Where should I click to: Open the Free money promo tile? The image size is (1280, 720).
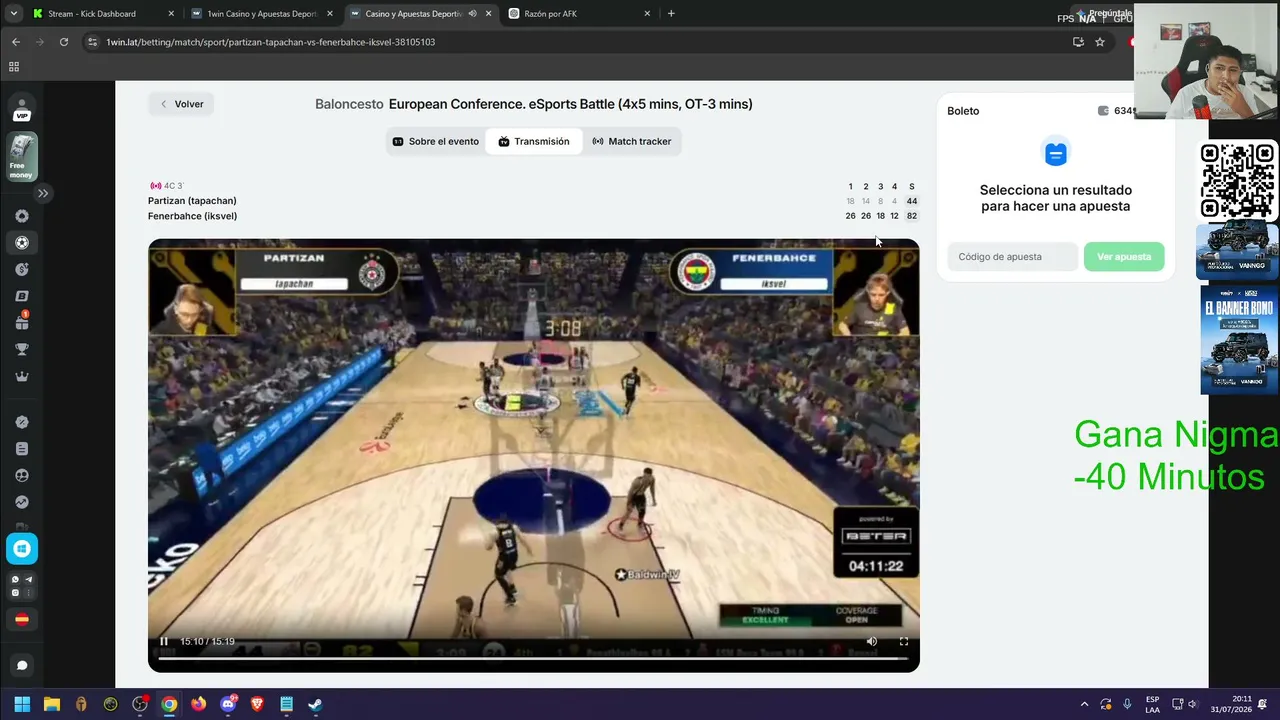click(22, 157)
